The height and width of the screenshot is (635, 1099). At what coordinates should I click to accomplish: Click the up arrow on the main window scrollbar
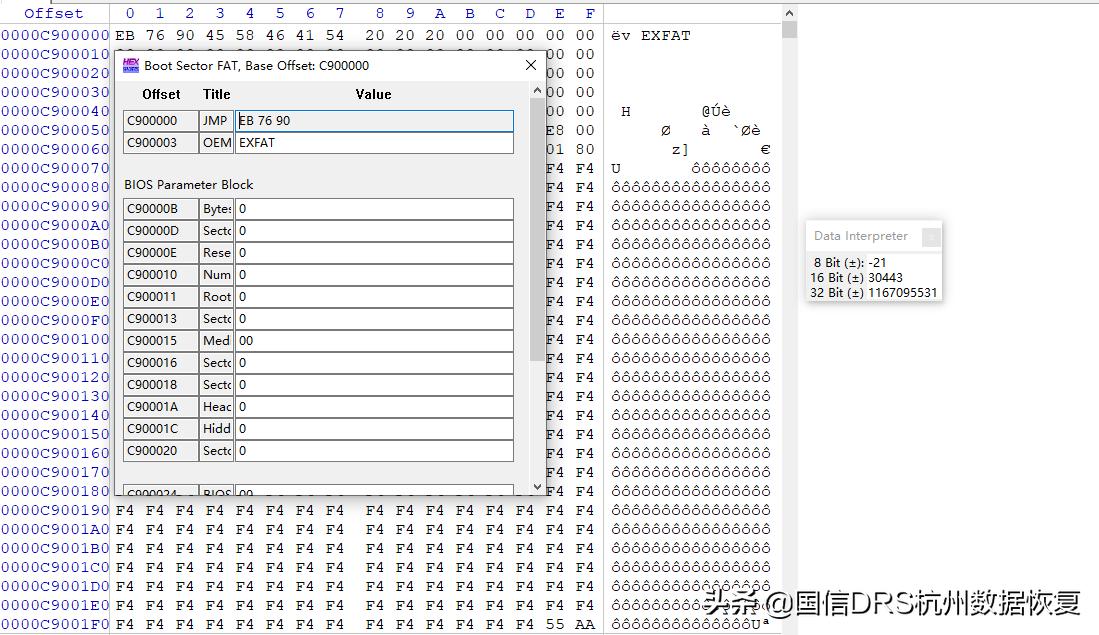pos(789,12)
